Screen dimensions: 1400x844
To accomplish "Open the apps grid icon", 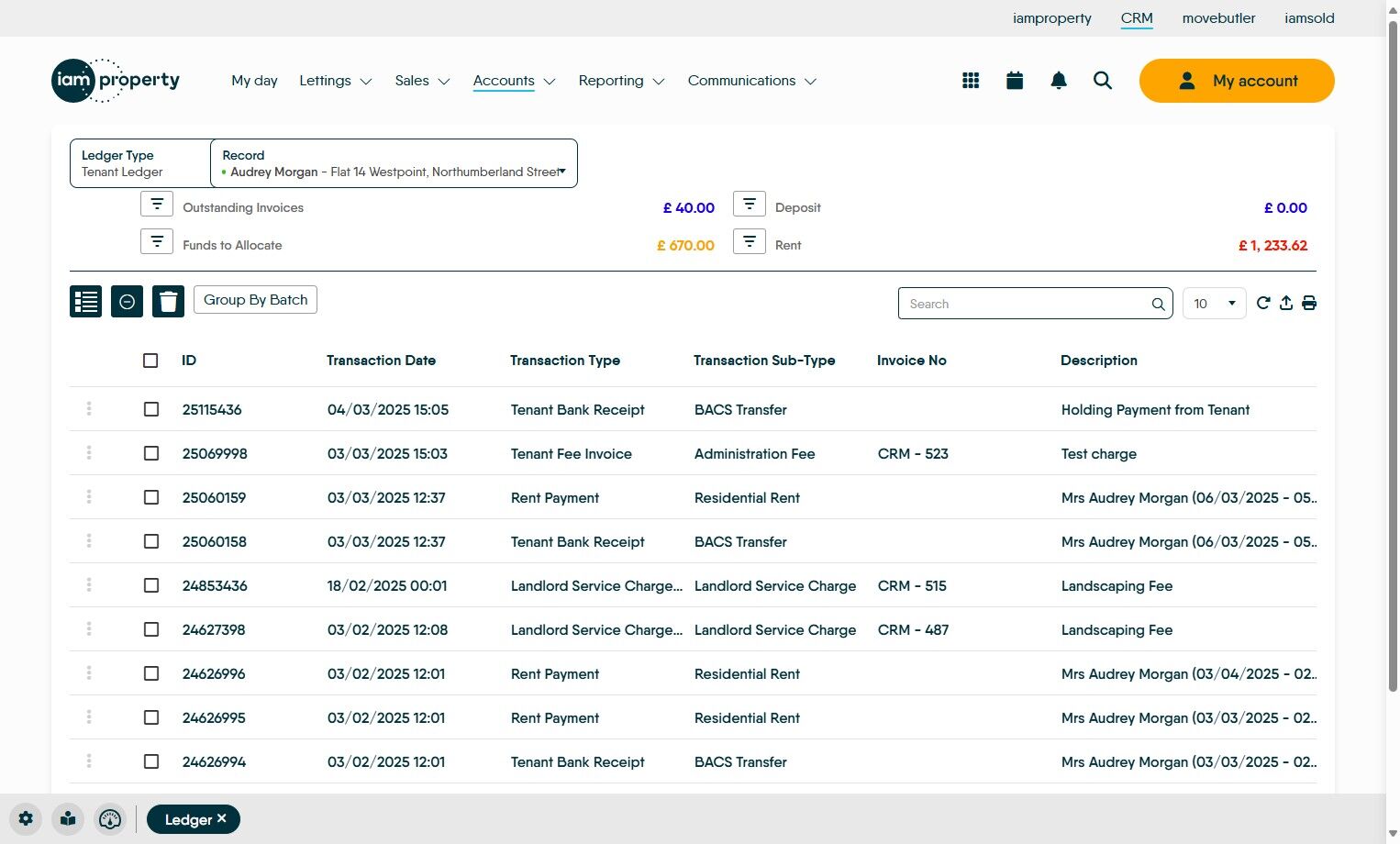I will point(971,81).
